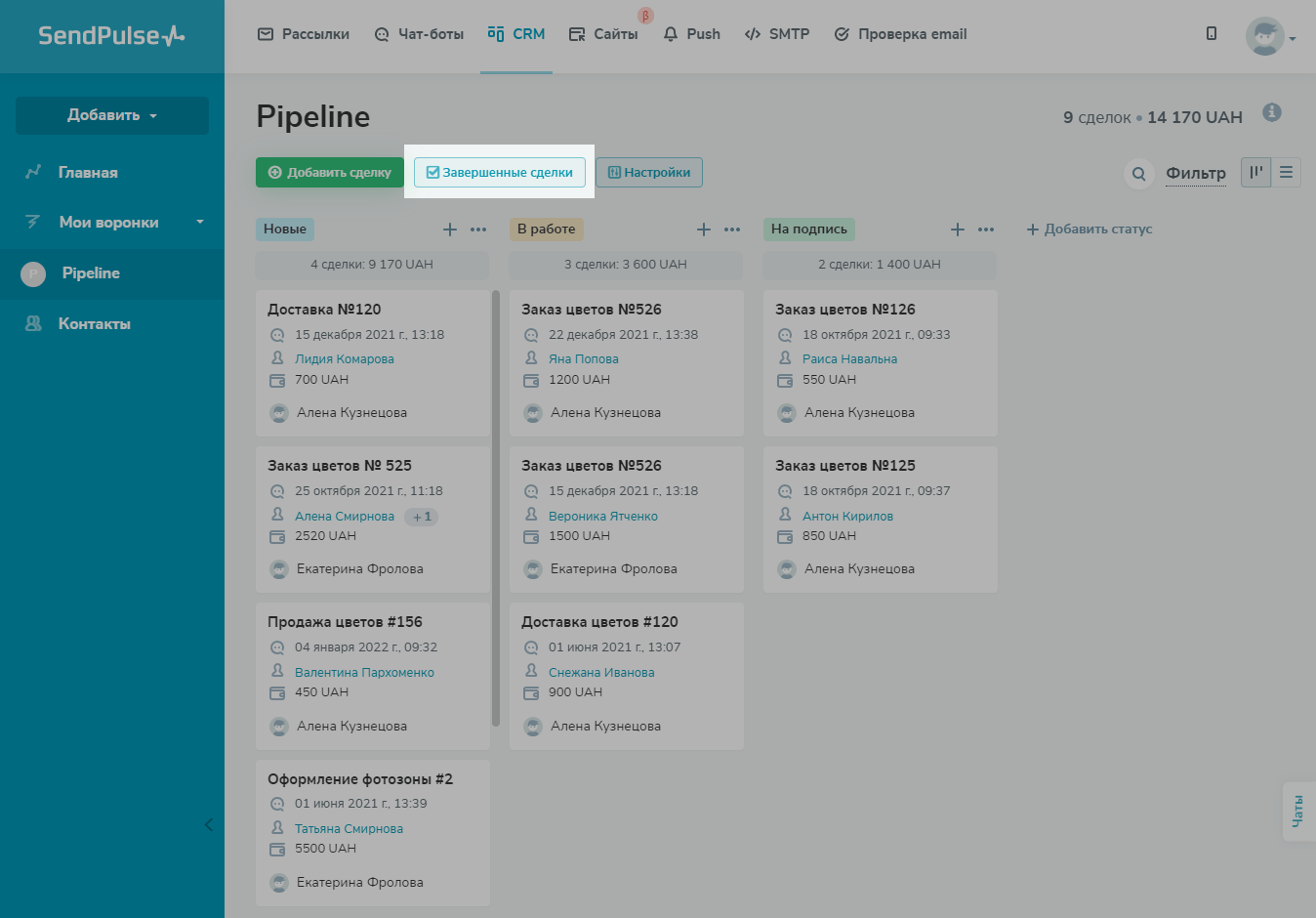
Task: Expand Мои воронки in sidebar
Action: click(112, 223)
